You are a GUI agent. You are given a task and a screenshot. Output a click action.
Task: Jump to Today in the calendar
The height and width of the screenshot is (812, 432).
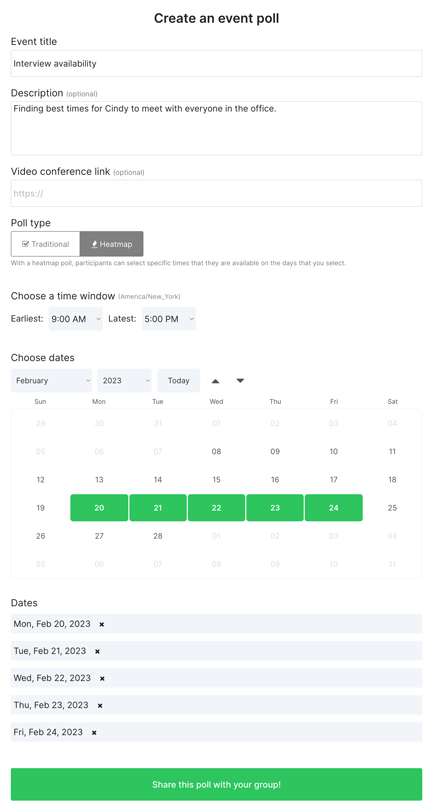[179, 381]
